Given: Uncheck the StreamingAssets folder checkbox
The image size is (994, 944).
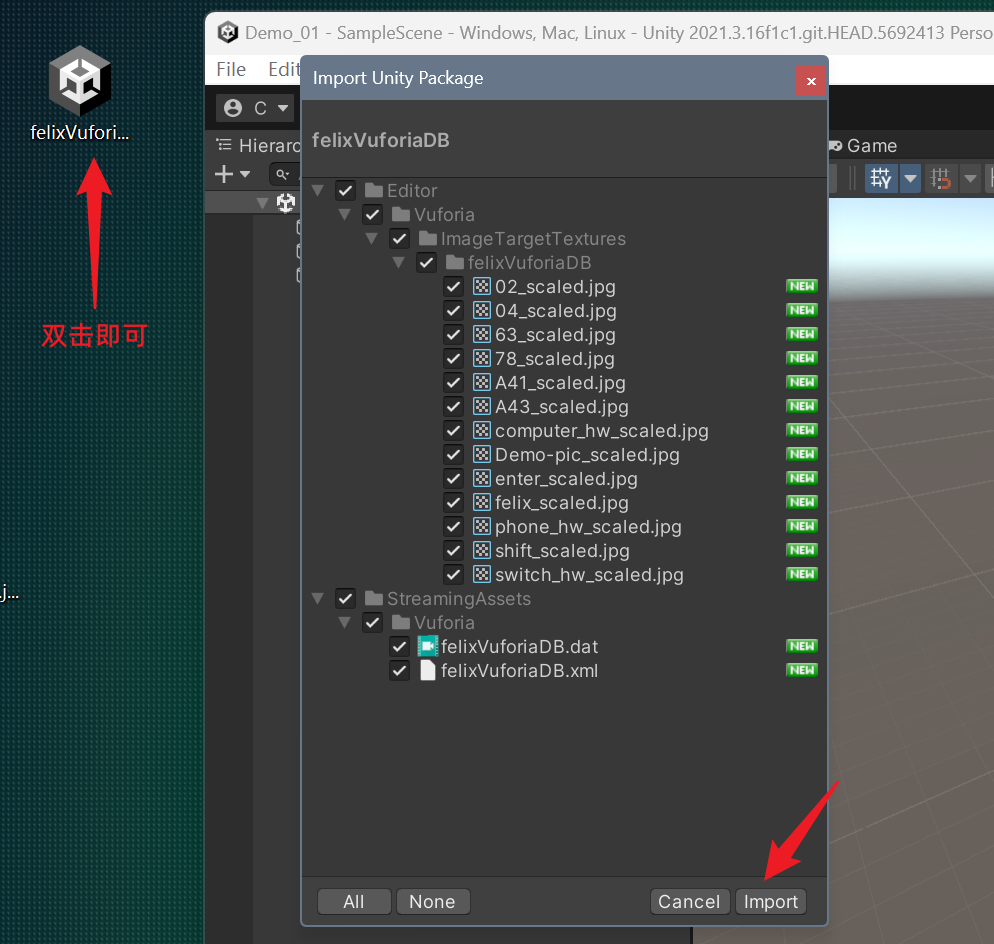Looking at the screenshot, I should [345, 598].
